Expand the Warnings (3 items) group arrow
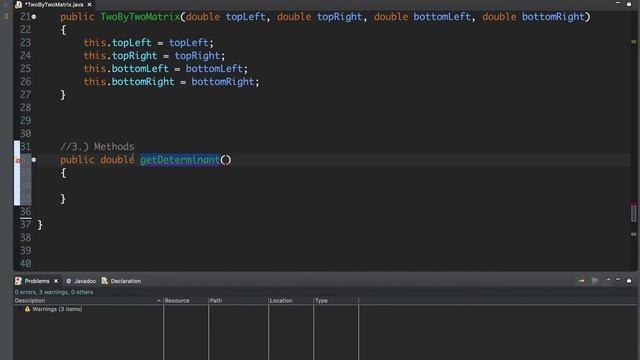 pos(19,309)
